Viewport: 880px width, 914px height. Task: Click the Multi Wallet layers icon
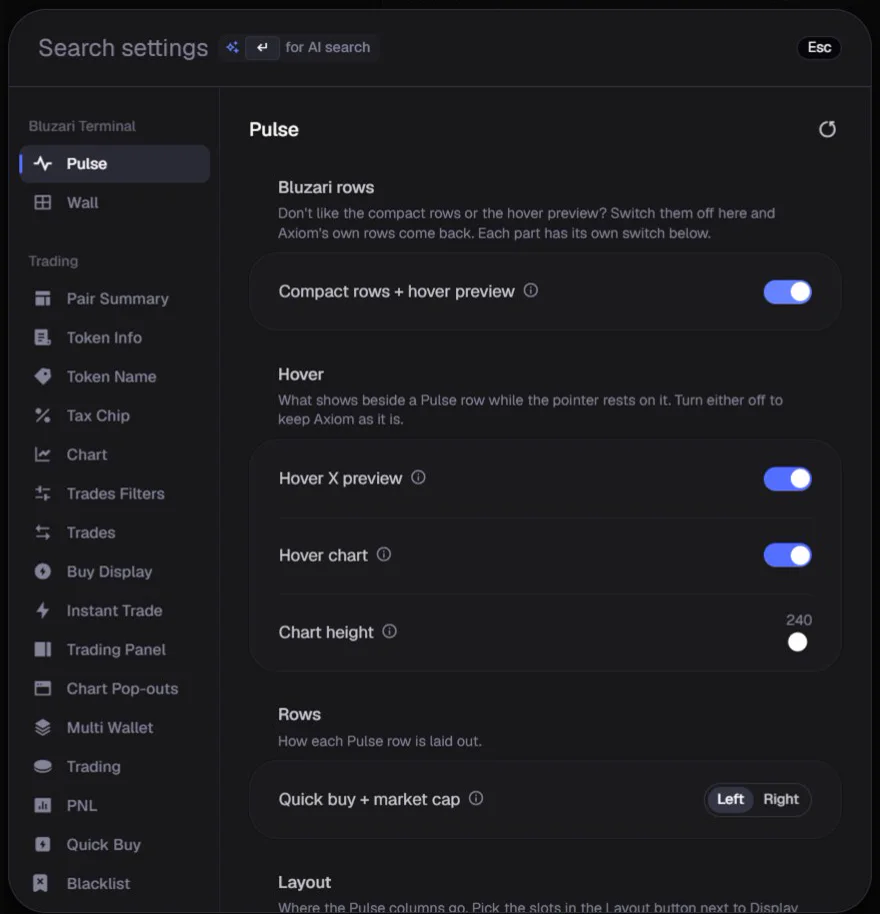(43, 727)
